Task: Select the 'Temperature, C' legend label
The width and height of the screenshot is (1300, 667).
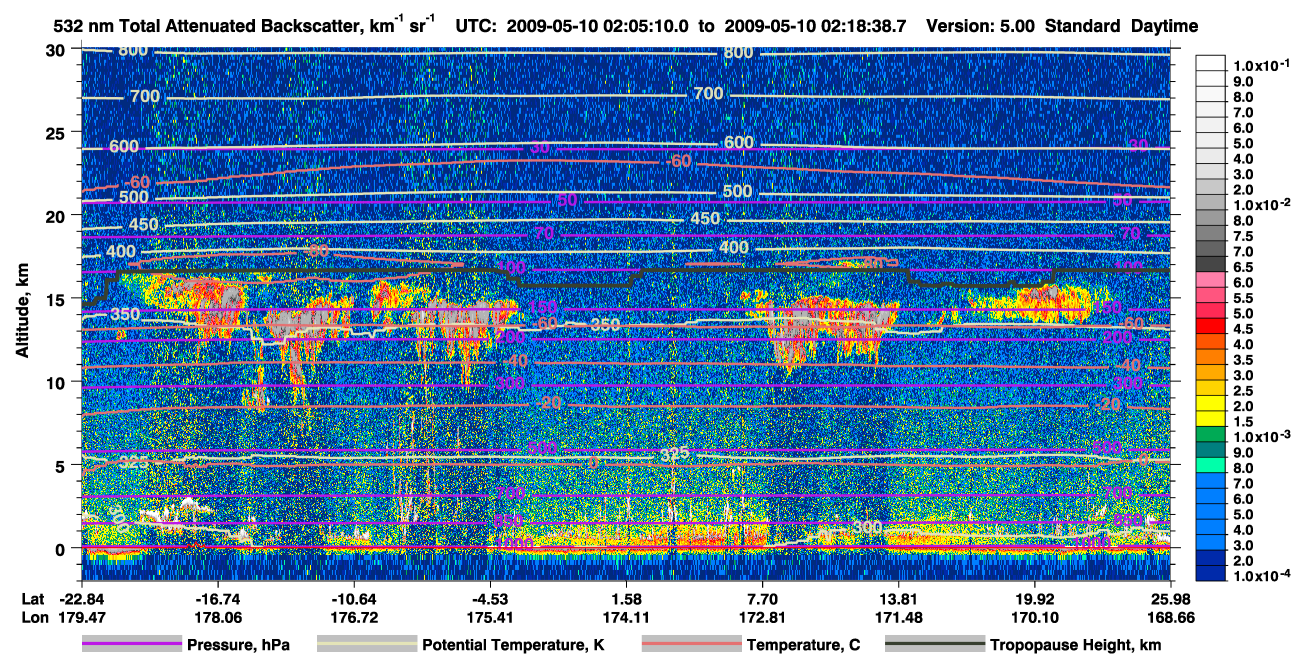Action: click(x=802, y=645)
